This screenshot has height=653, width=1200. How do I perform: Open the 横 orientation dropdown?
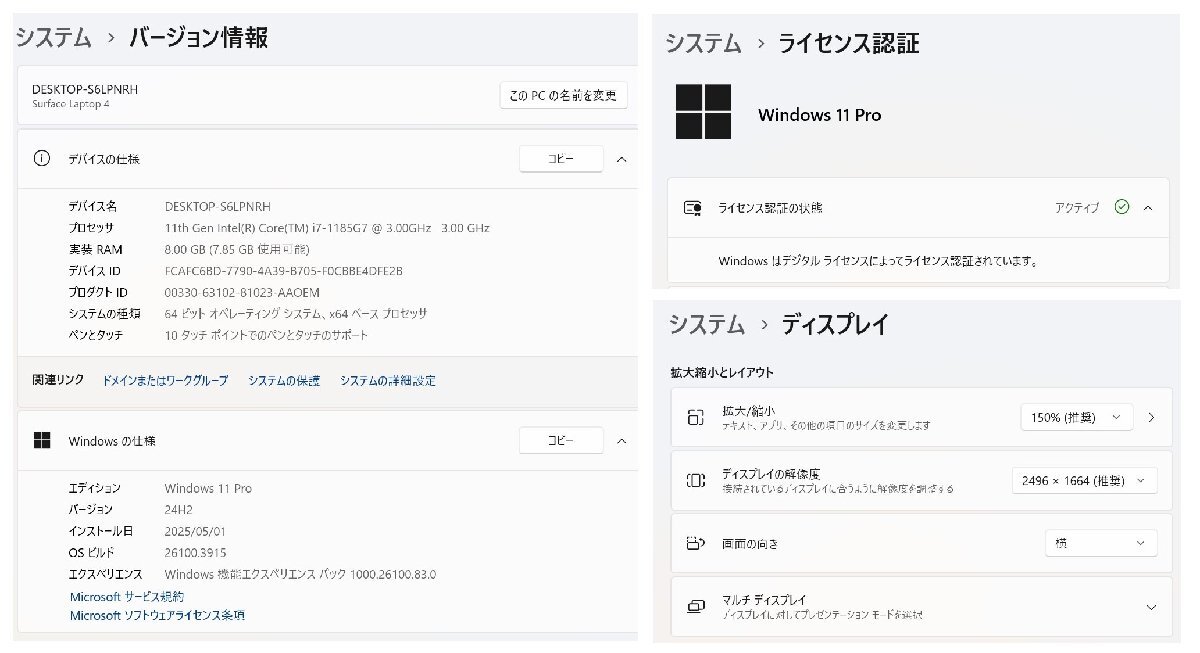coord(1100,543)
